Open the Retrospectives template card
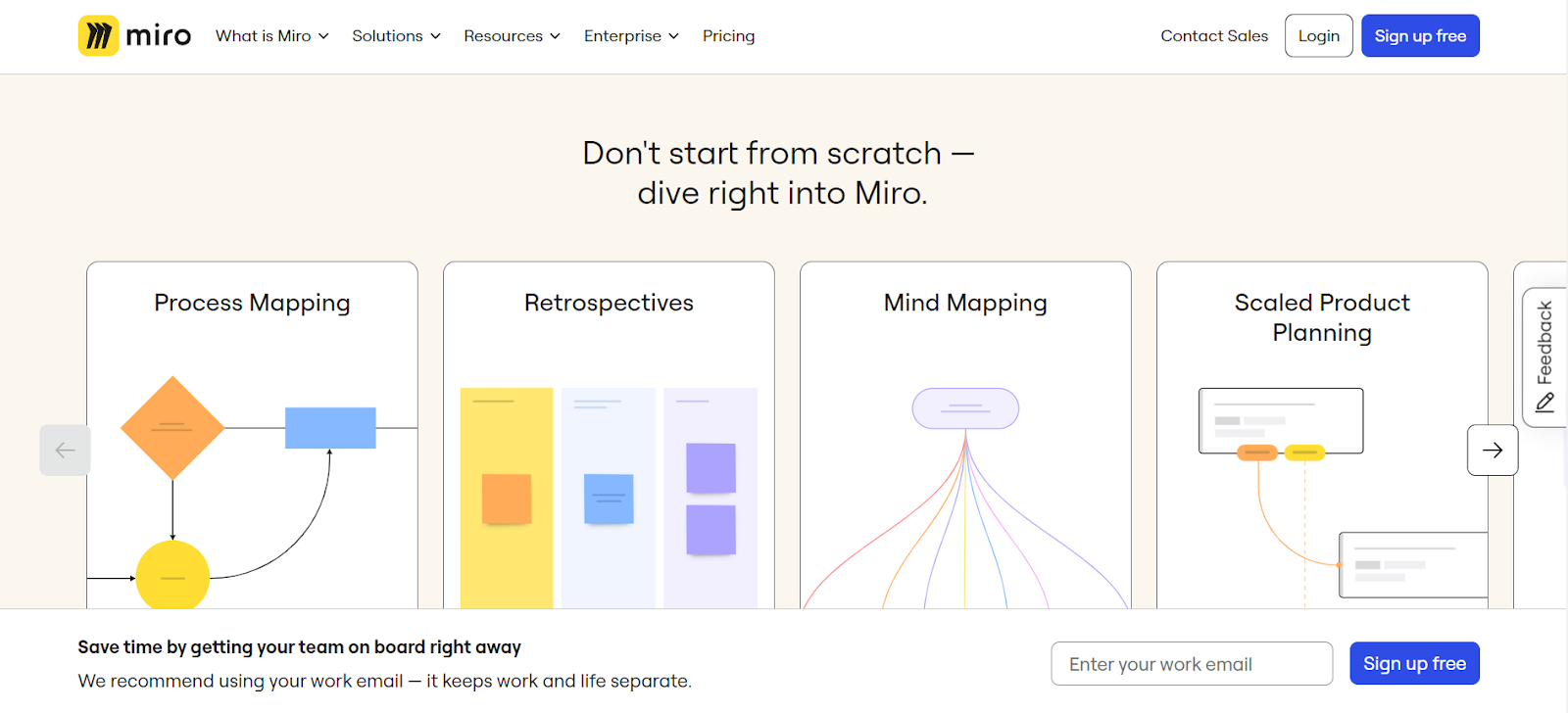This screenshot has height=713, width=1568. tap(609, 436)
